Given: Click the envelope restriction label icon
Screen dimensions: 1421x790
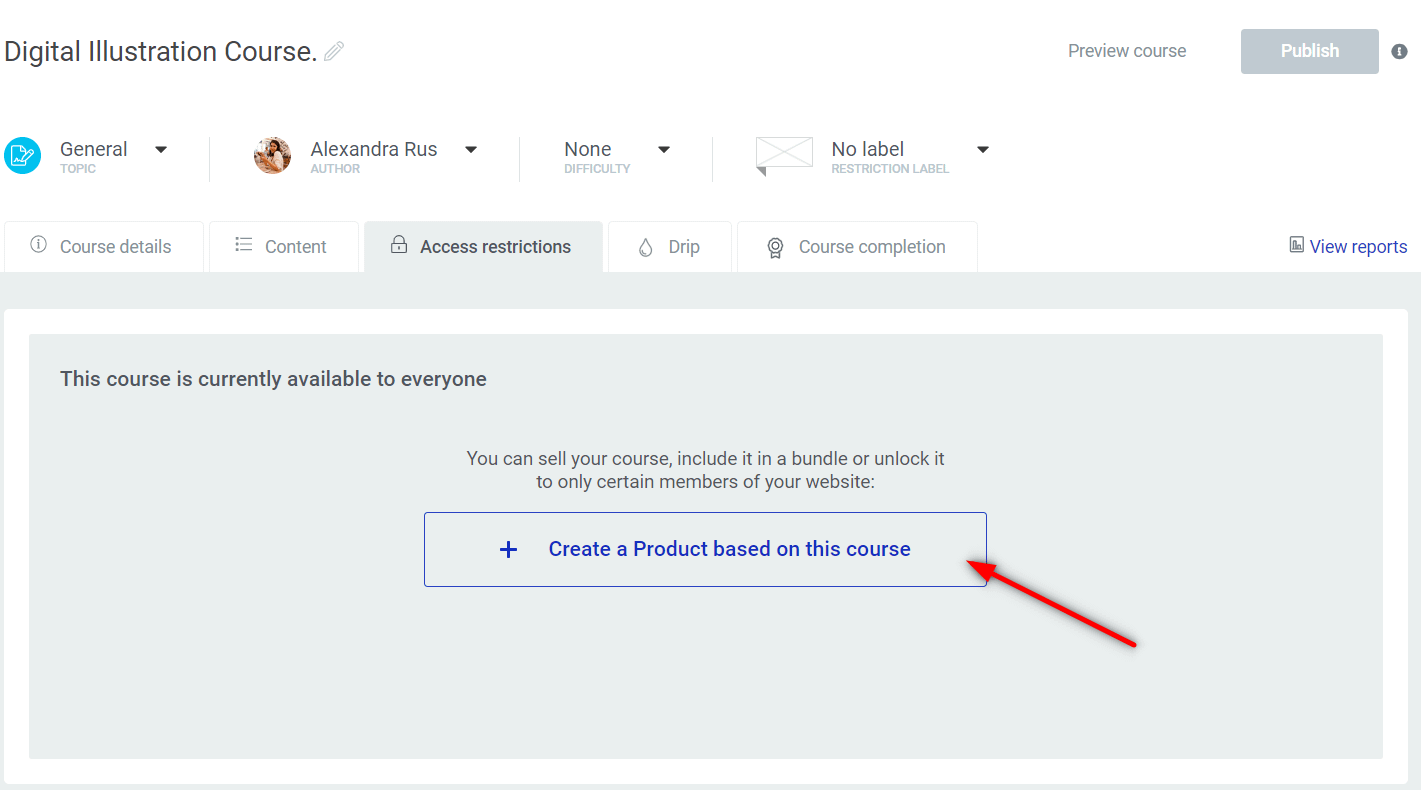Looking at the screenshot, I should click(784, 156).
